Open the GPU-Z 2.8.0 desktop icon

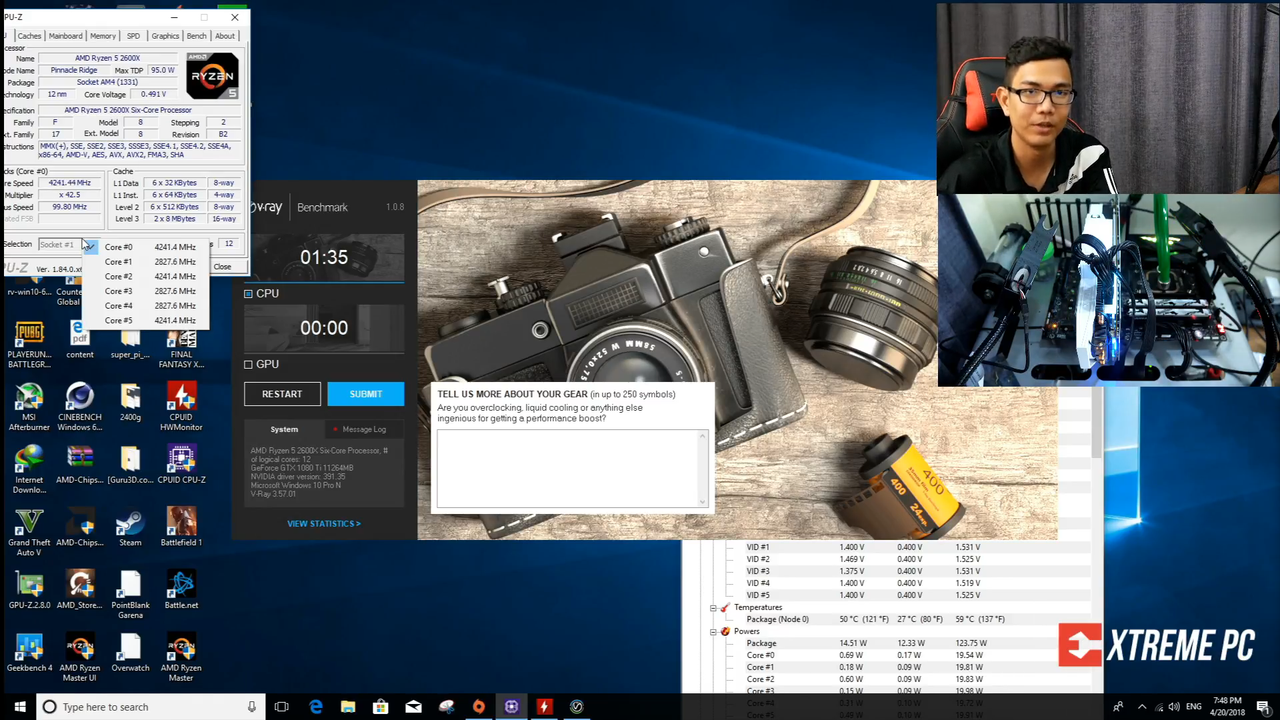click(x=29, y=591)
